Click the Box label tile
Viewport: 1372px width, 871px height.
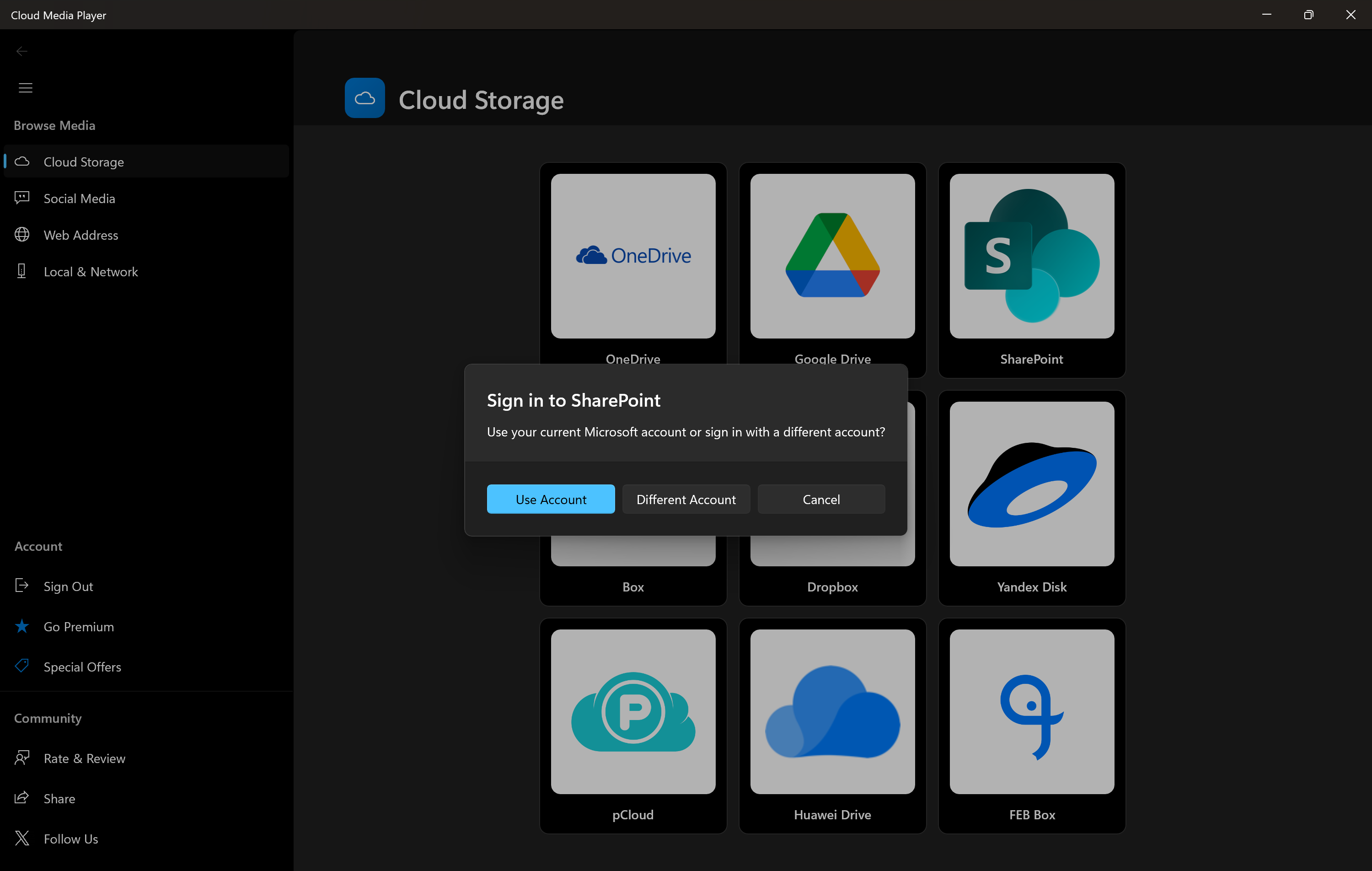[x=633, y=586]
